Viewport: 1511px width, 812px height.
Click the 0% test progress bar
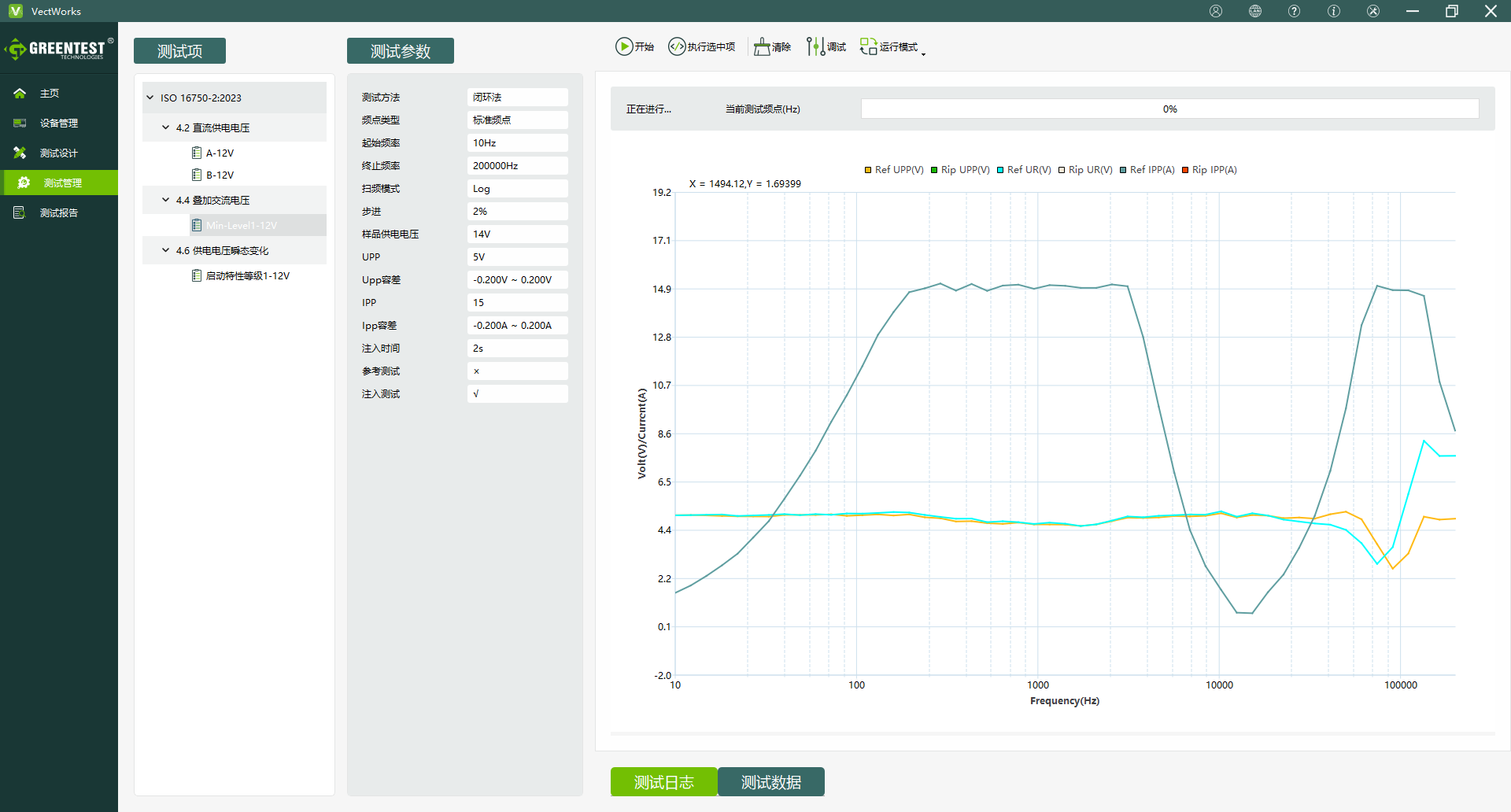coord(1169,109)
